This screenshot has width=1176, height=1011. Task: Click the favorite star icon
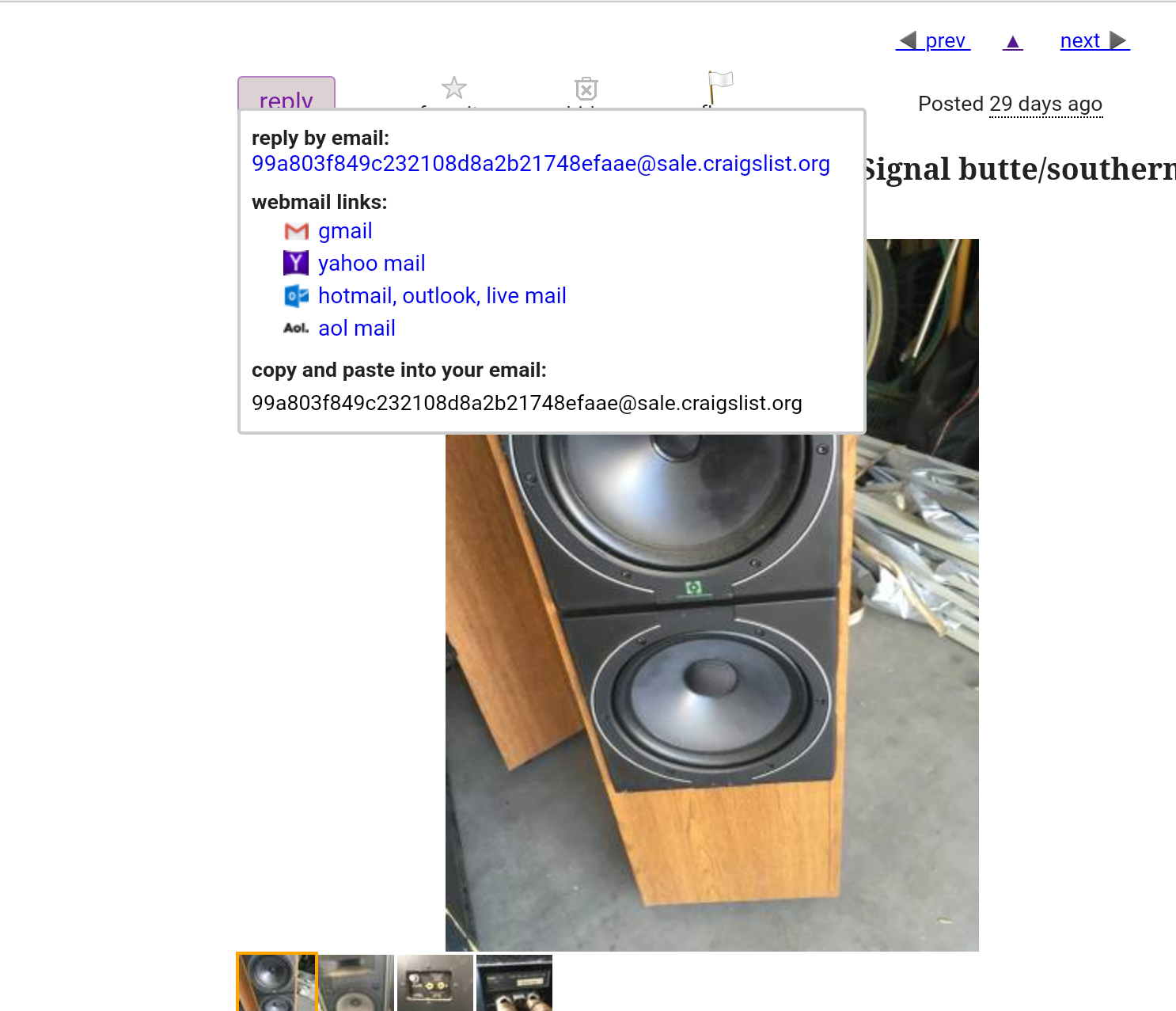point(454,88)
